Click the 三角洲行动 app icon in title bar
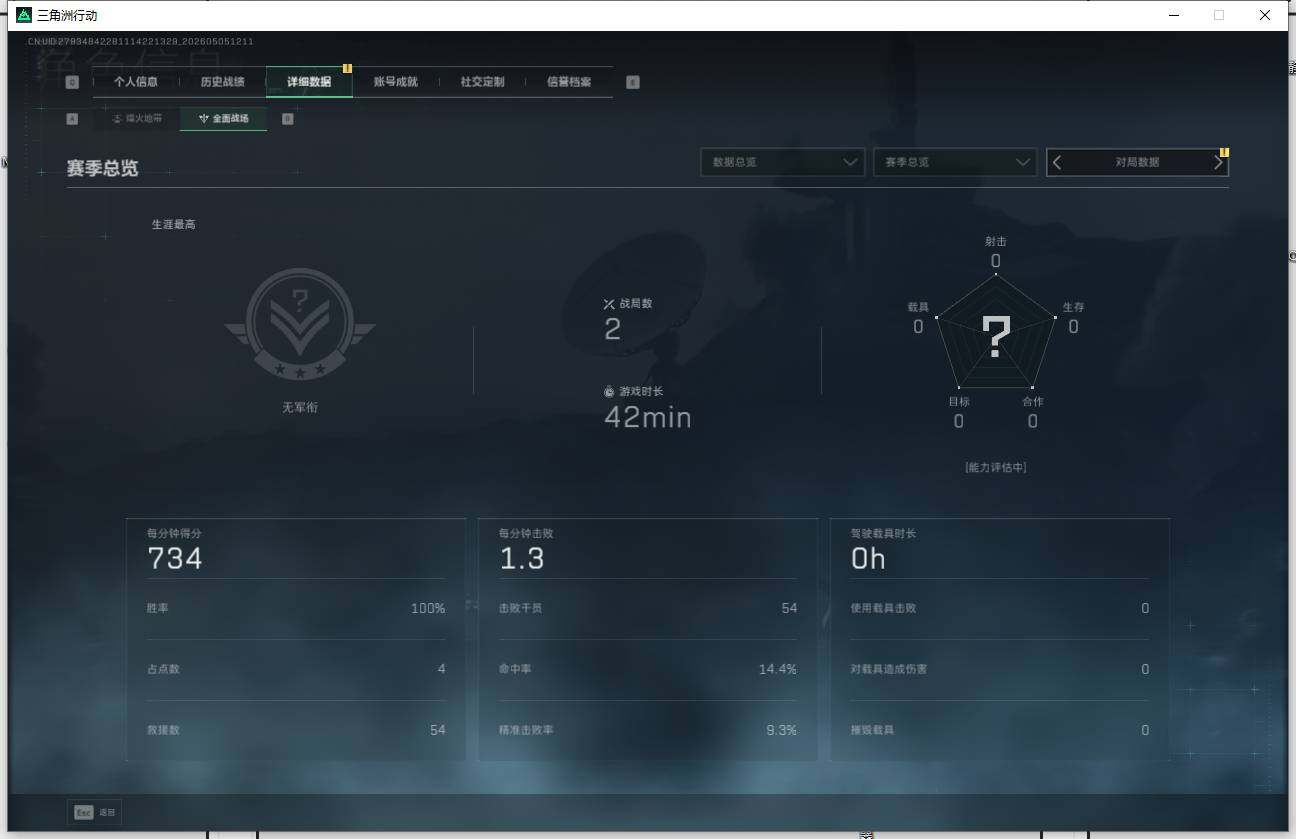The image size is (1296, 839). (x=24, y=15)
